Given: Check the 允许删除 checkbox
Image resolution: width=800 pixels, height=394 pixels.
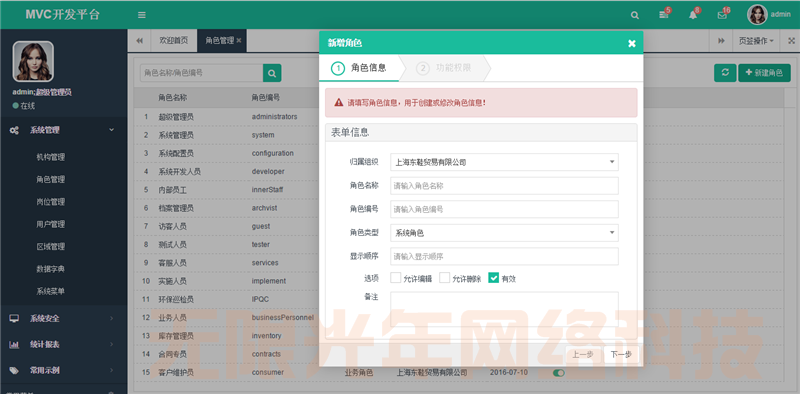Looking at the screenshot, I should click(444, 278).
